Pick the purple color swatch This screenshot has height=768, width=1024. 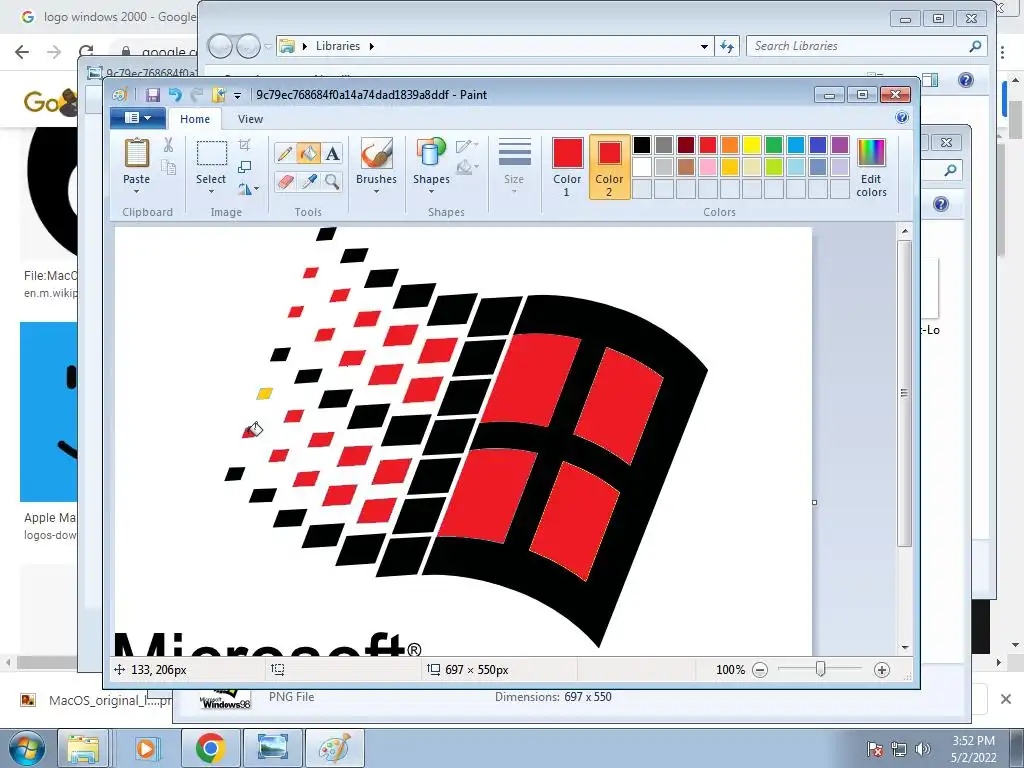point(840,145)
